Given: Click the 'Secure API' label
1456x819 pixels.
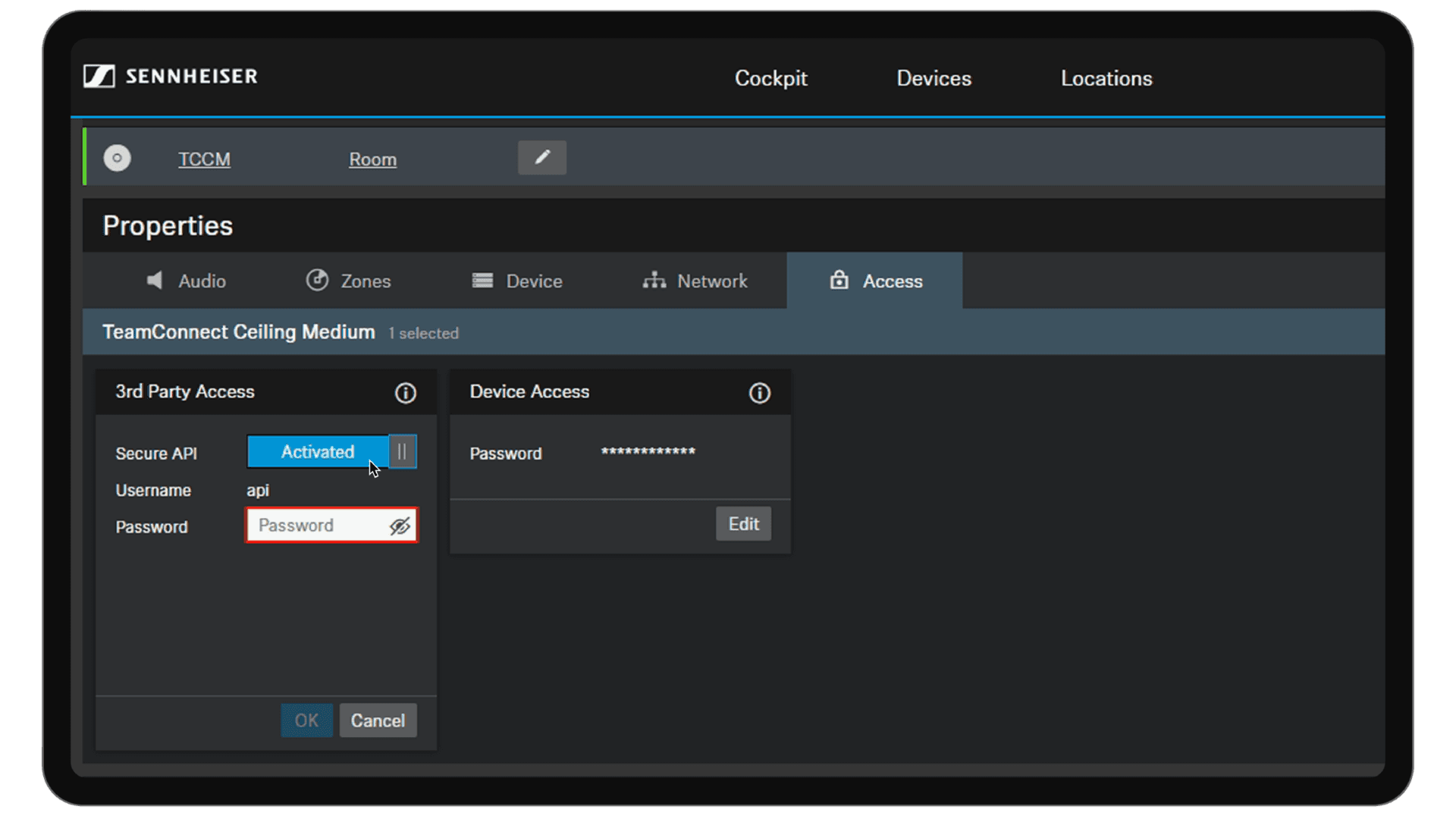Looking at the screenshot, I should tap(156, 453).
